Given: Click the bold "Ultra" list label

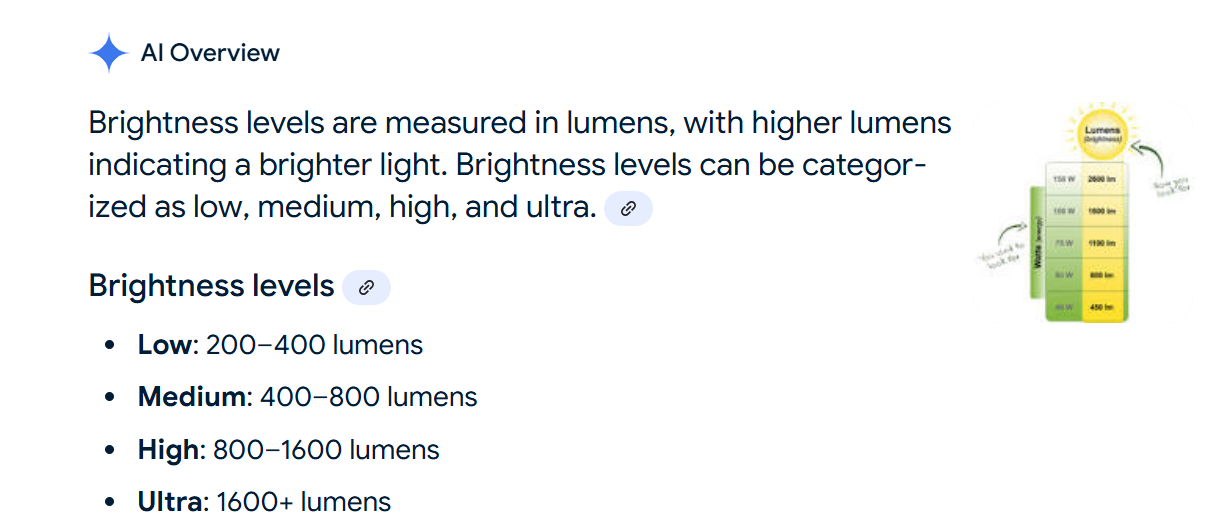Looking at the screenshot, I should [170, 501].
